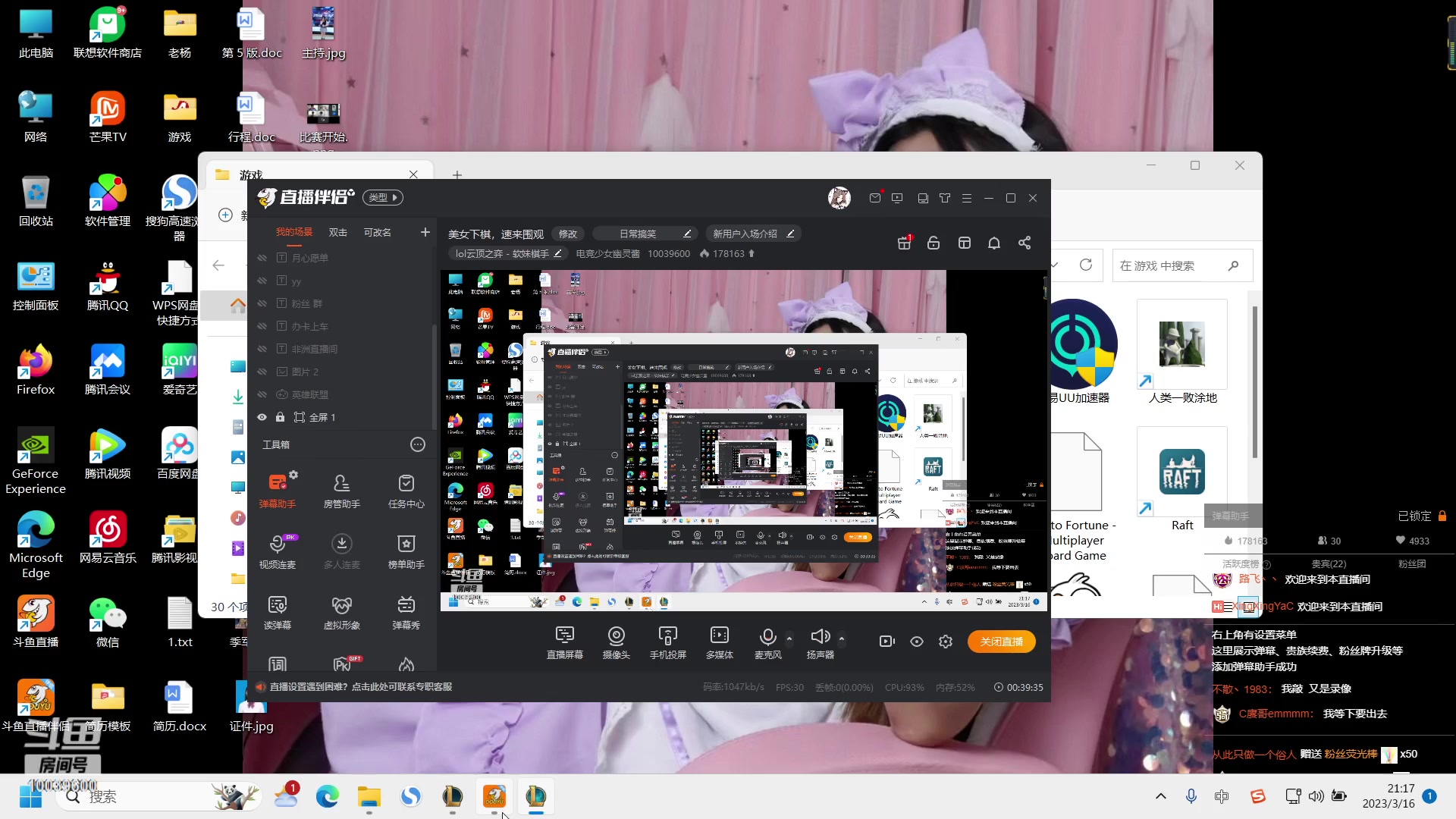This screenshot has width=1456, height=819.
Task: Toggle lock on 全屏 1 source
Action: [280, 417]
